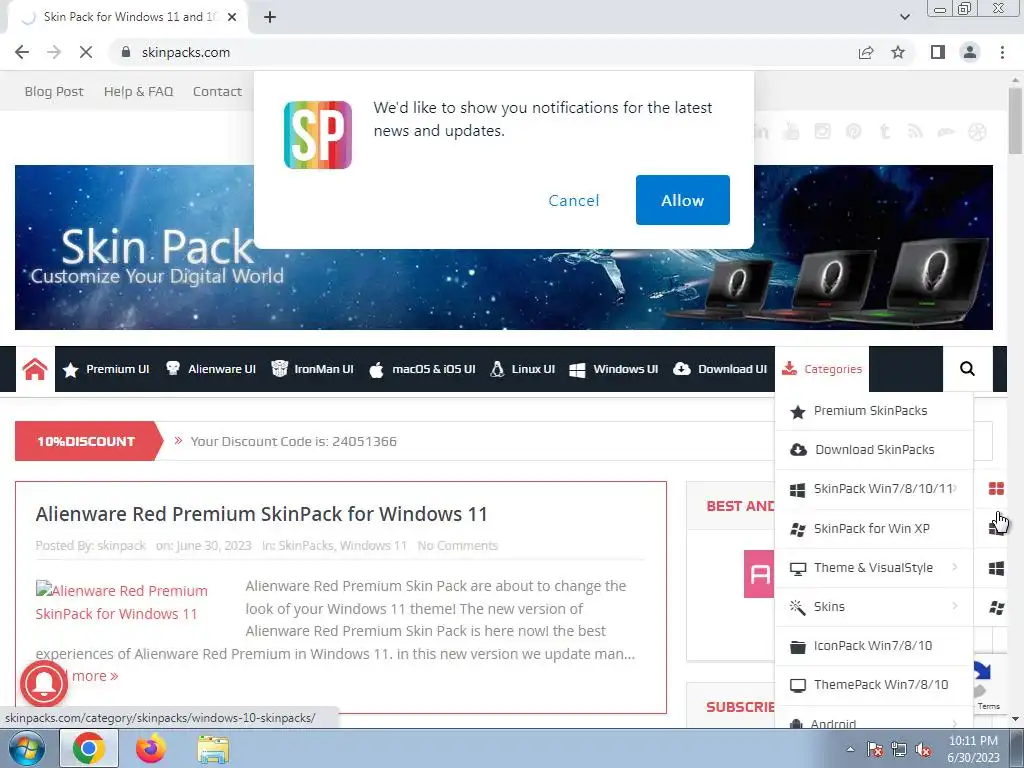Screen dimensions: 1024x768
Task: Bookmark this page with the star icon
Action: tap(898, 52)
